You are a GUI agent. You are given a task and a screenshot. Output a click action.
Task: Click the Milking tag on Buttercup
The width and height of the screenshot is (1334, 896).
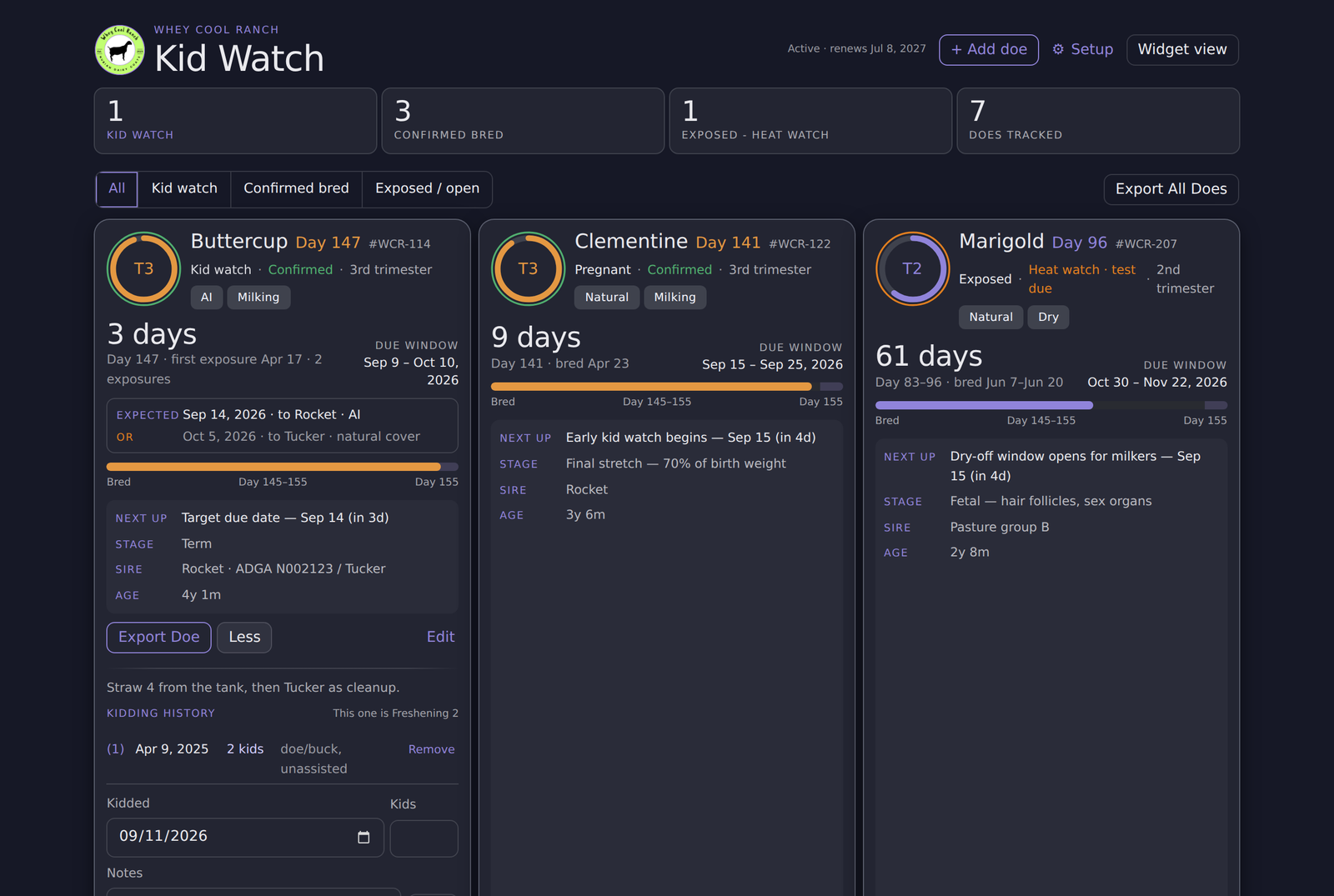258,298
